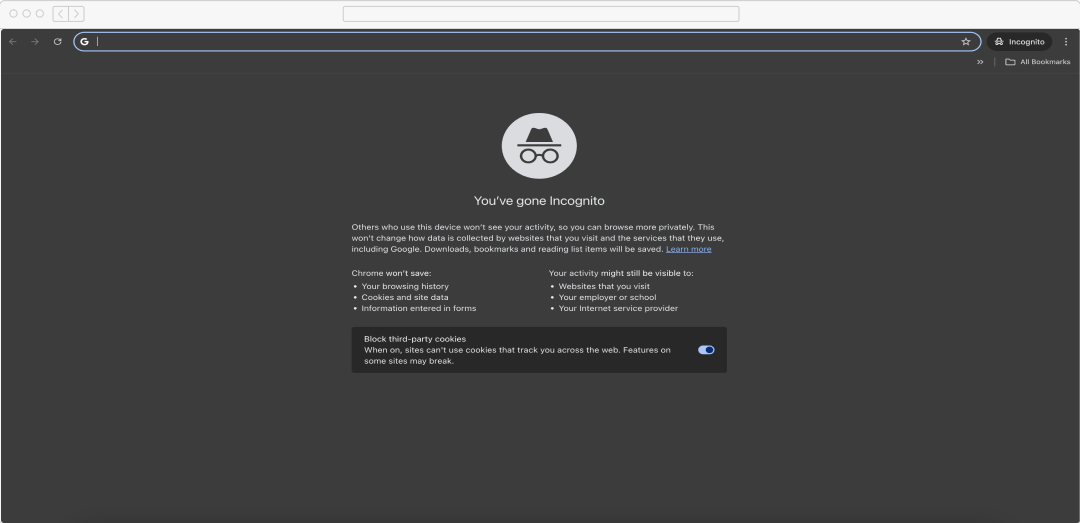Click the outer window forward chevron

76,14
